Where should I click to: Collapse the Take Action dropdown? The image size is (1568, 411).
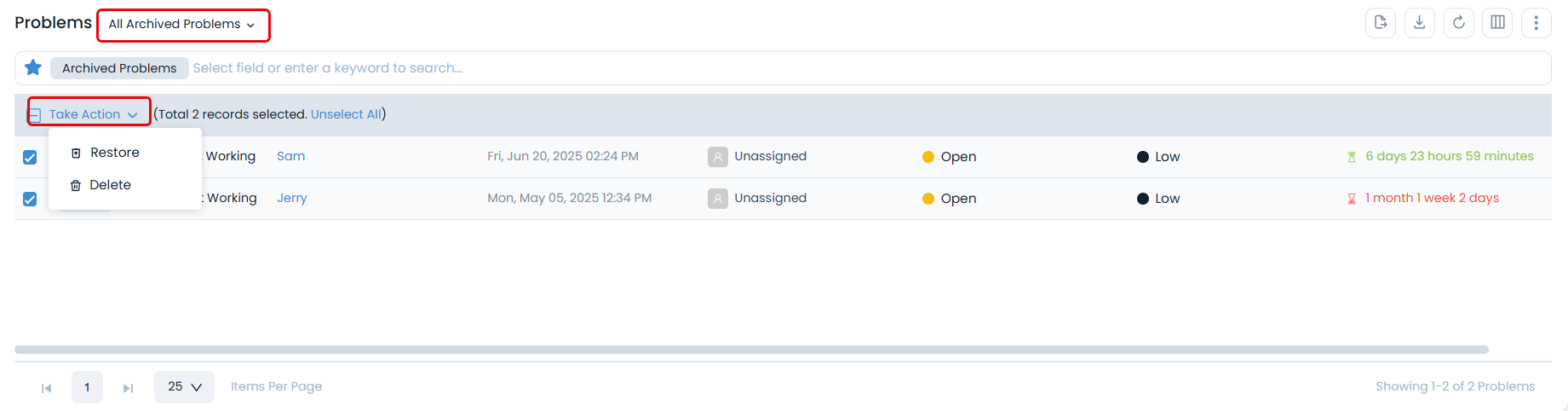[x=93, y=114]
